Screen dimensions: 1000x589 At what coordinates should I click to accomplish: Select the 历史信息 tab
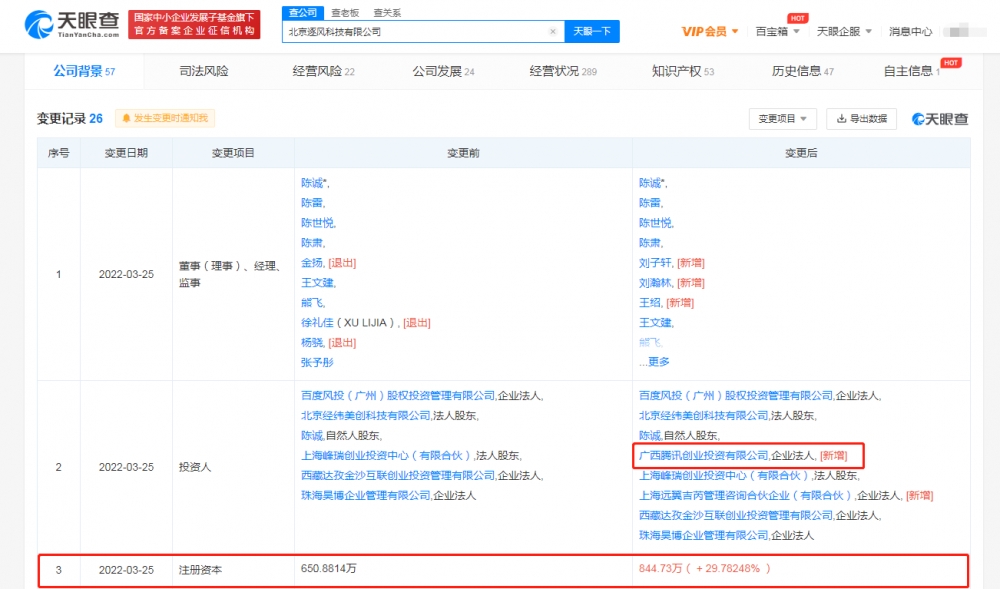tap(802, 71)
